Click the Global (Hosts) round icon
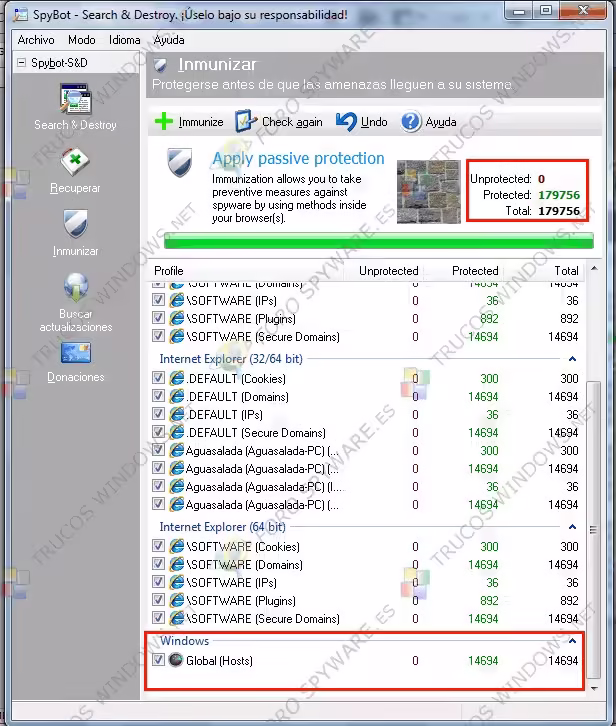 point(176,660)
